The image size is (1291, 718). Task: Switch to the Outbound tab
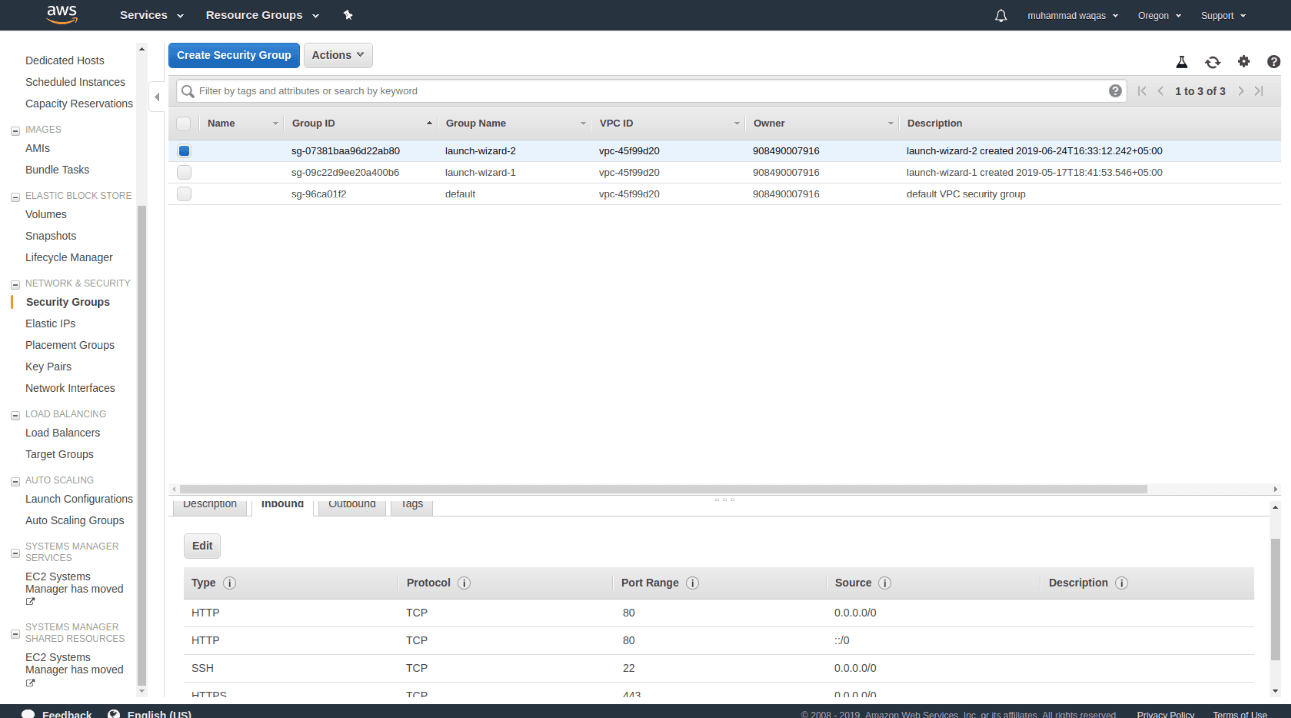point(351,504)
